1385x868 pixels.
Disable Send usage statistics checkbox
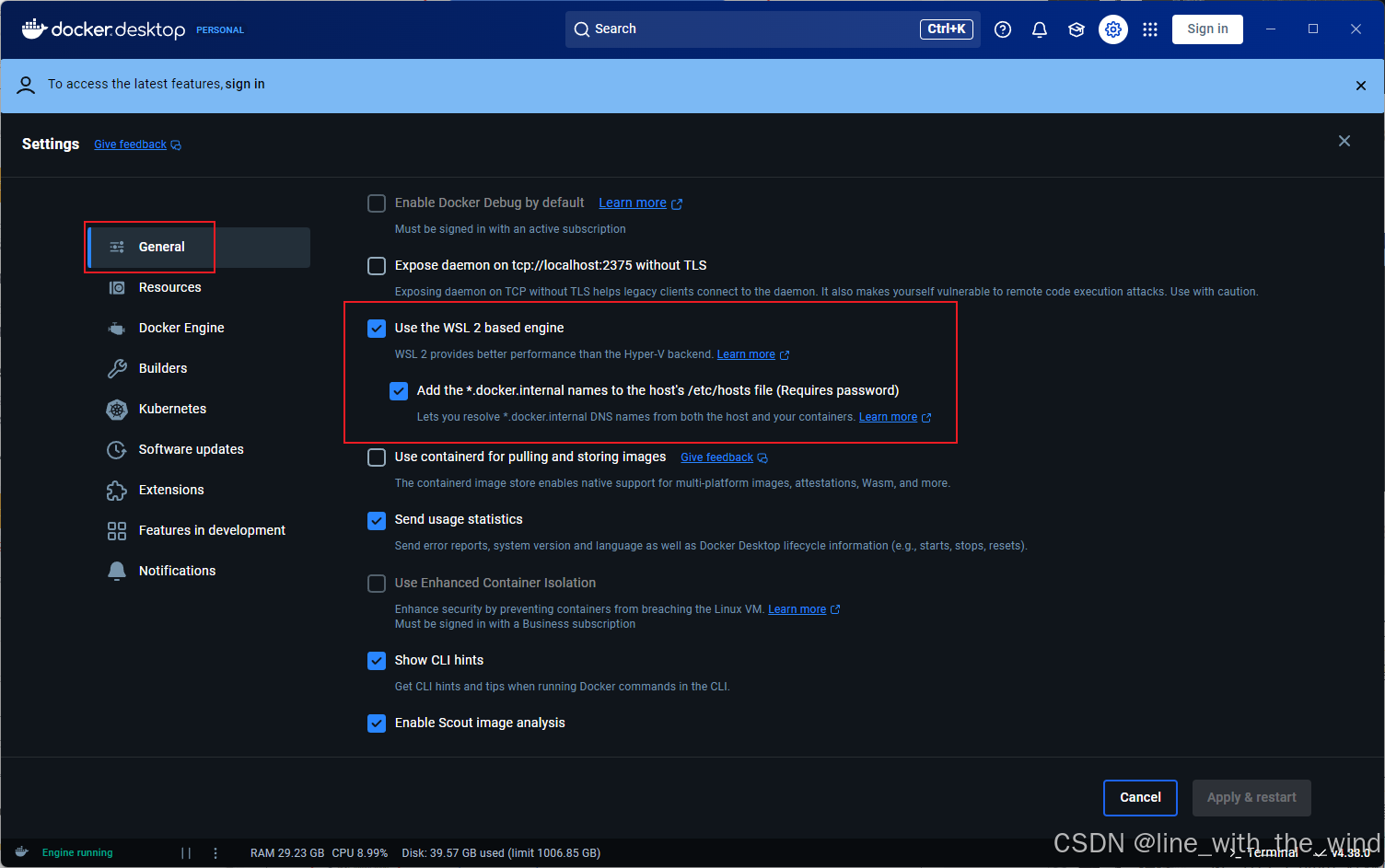click(x=377, y=521)
